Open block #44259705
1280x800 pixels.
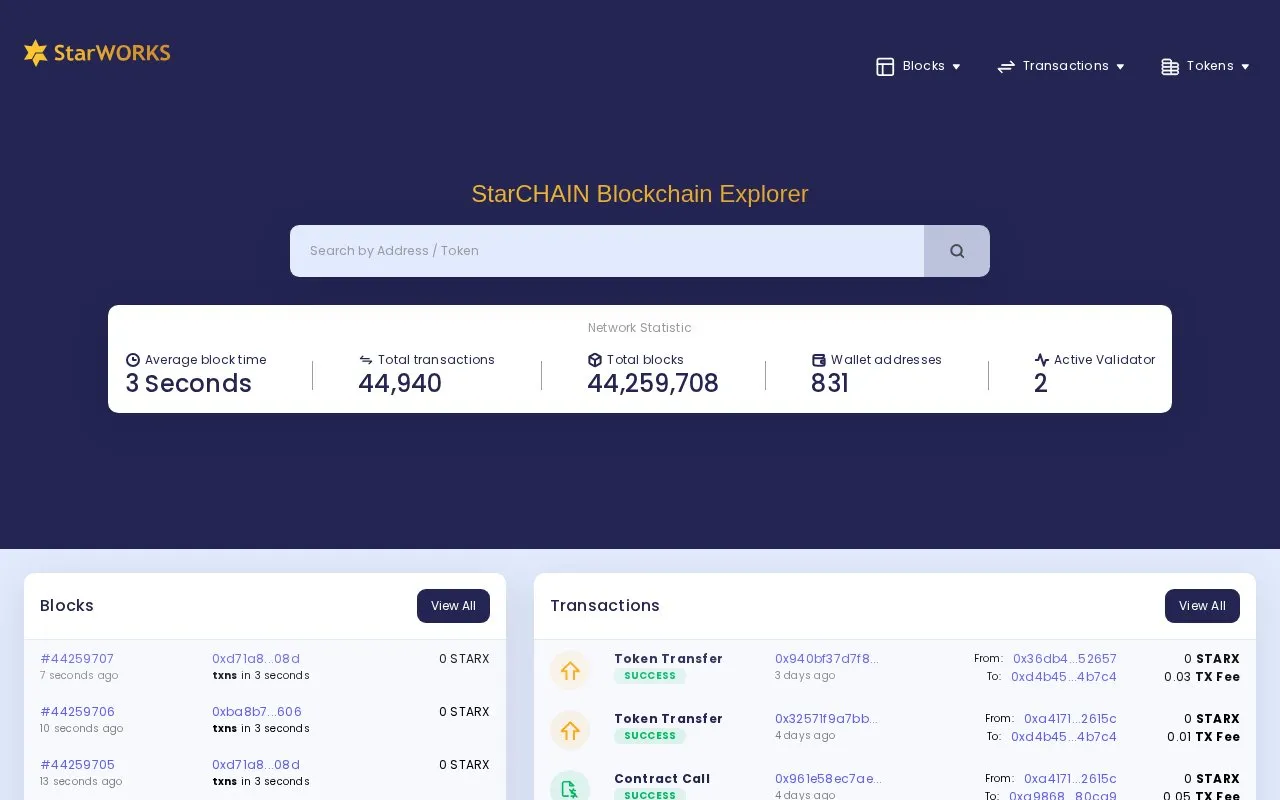[77, 765]
